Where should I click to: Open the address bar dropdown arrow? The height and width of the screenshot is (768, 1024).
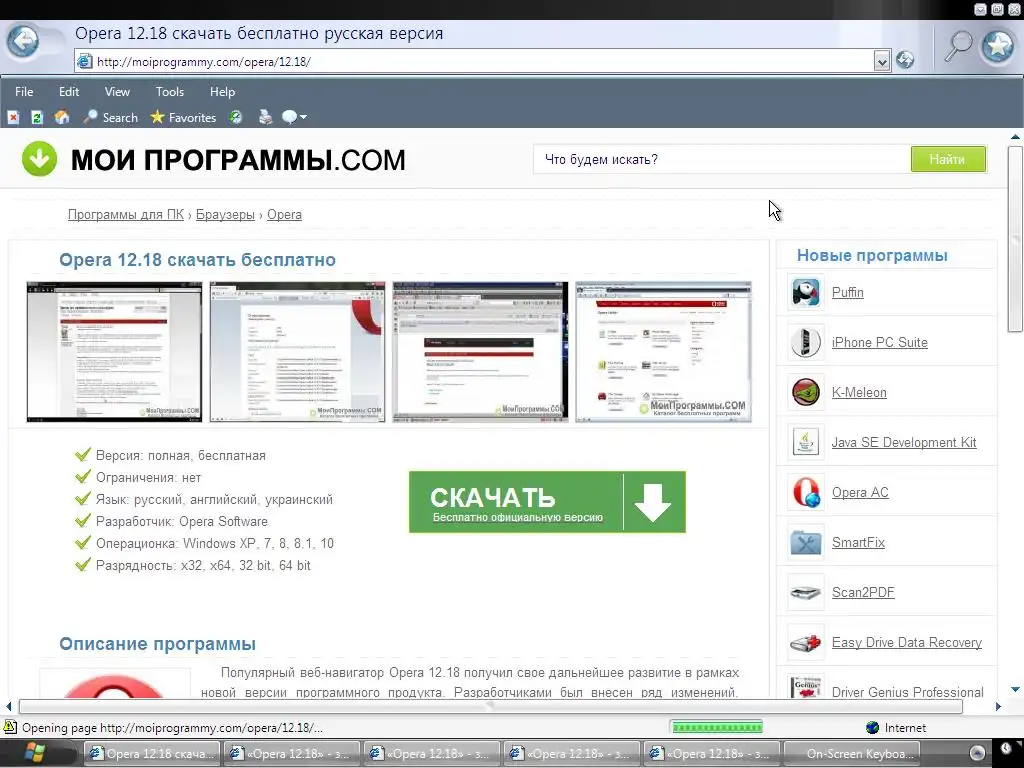[x=882, y=61]
